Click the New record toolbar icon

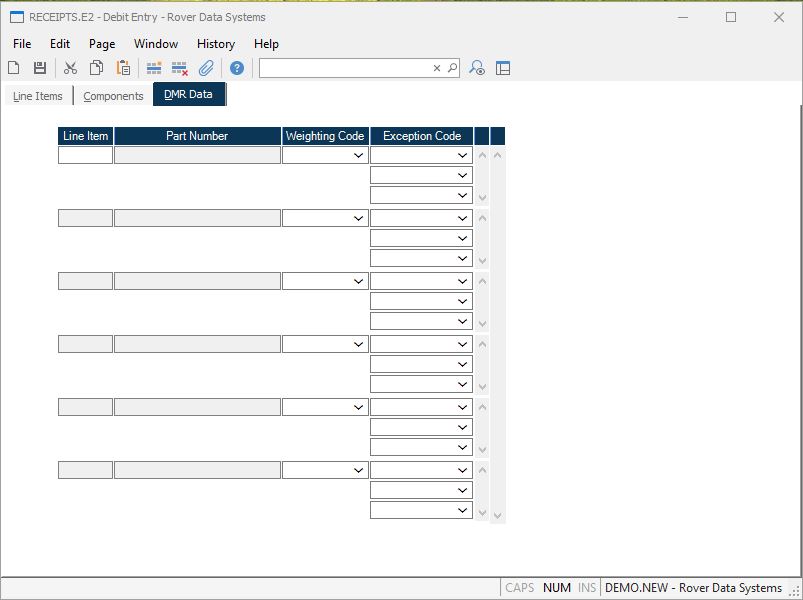coord(14,68)
